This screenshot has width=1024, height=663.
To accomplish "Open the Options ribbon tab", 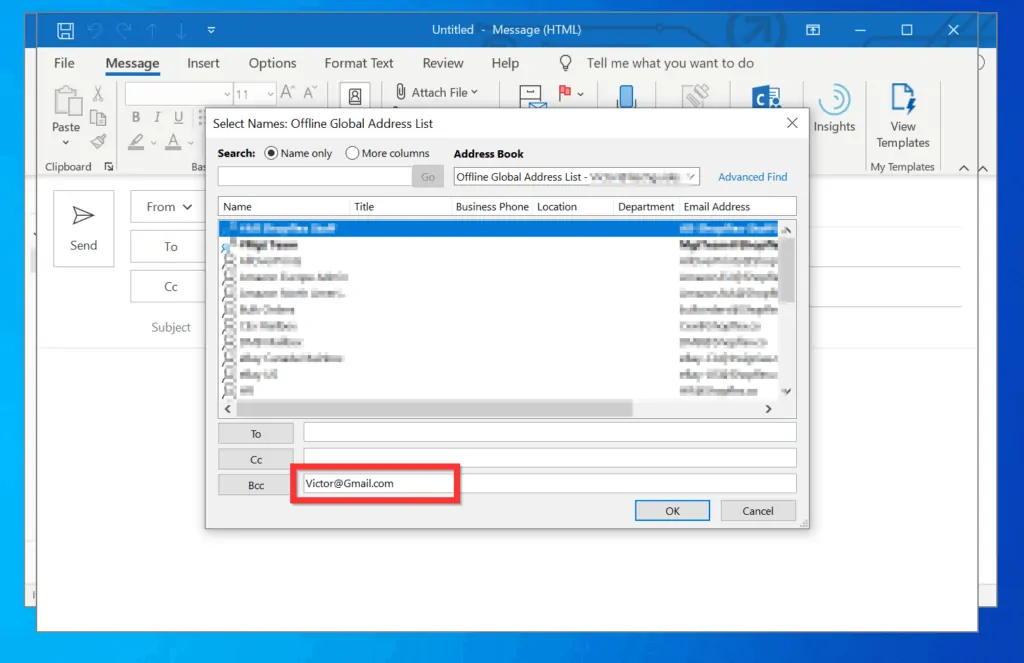I will tap(272, 62).
